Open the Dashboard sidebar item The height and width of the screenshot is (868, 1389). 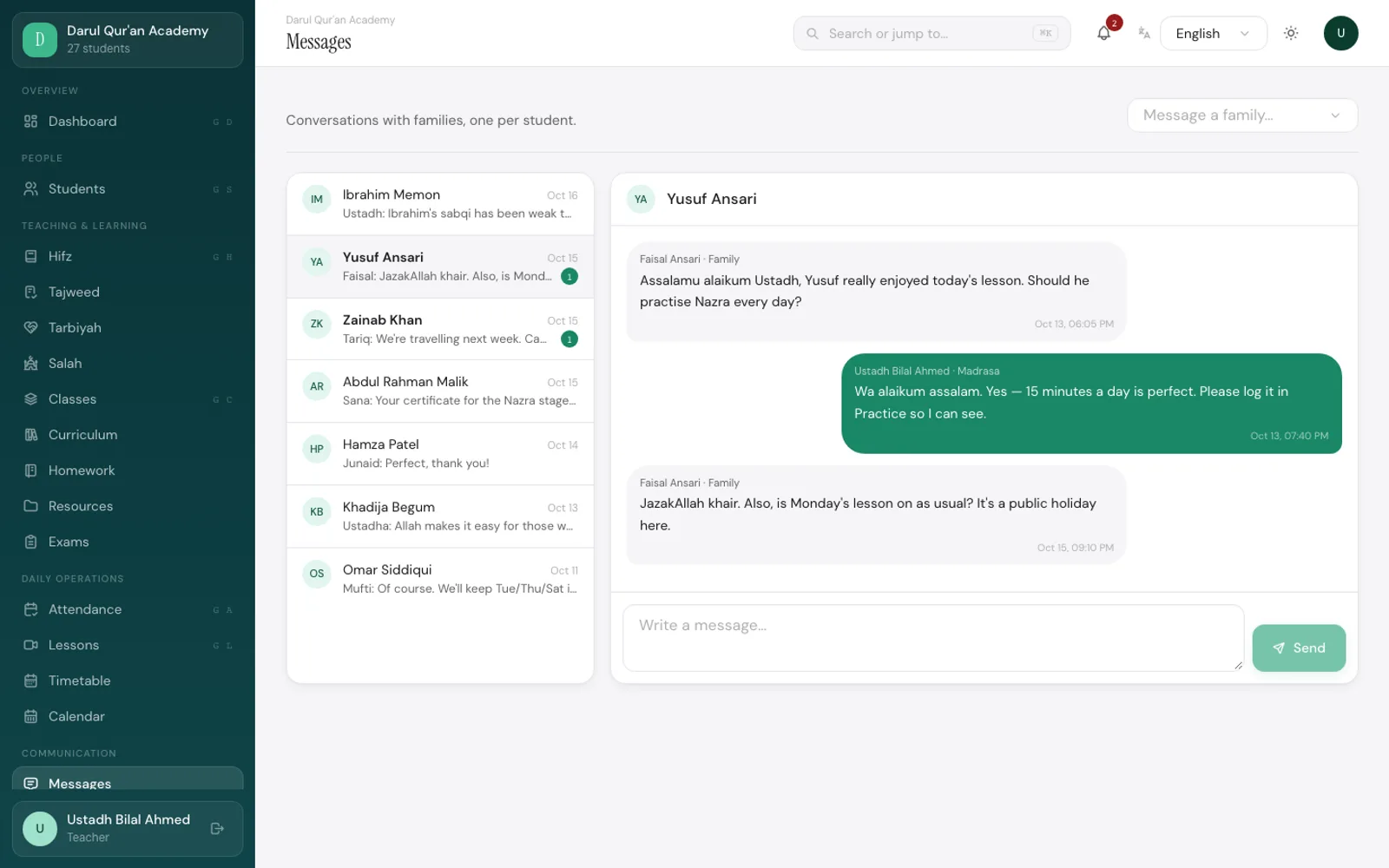(128, 122)
